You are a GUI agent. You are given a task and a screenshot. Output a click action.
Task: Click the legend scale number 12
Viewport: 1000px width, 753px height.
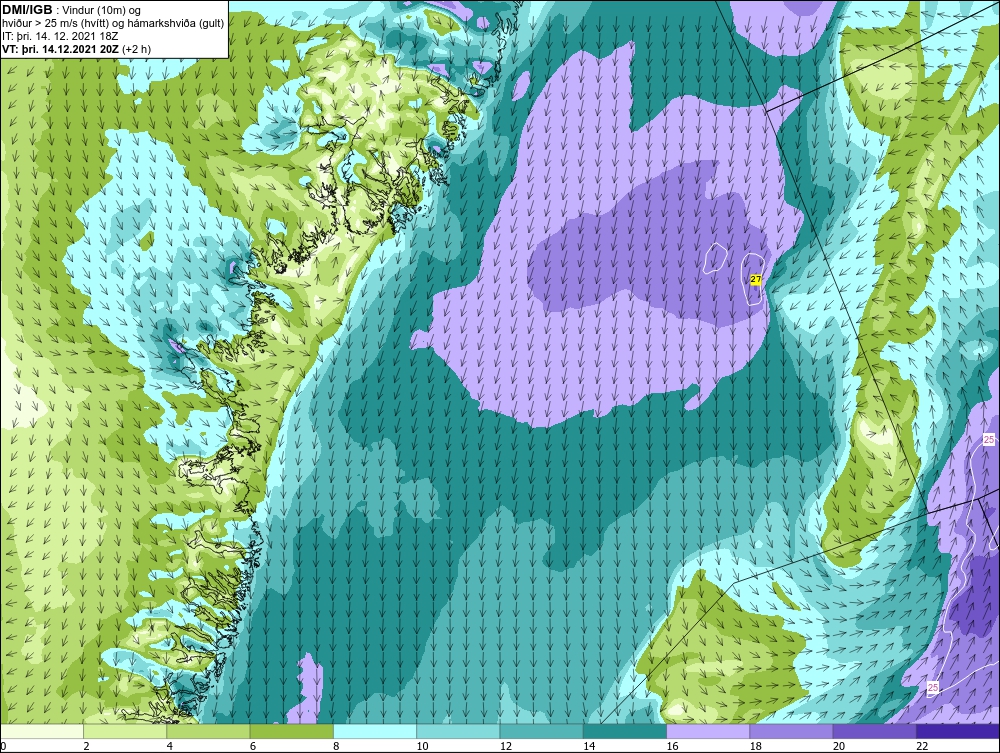[x=505, y=746]
